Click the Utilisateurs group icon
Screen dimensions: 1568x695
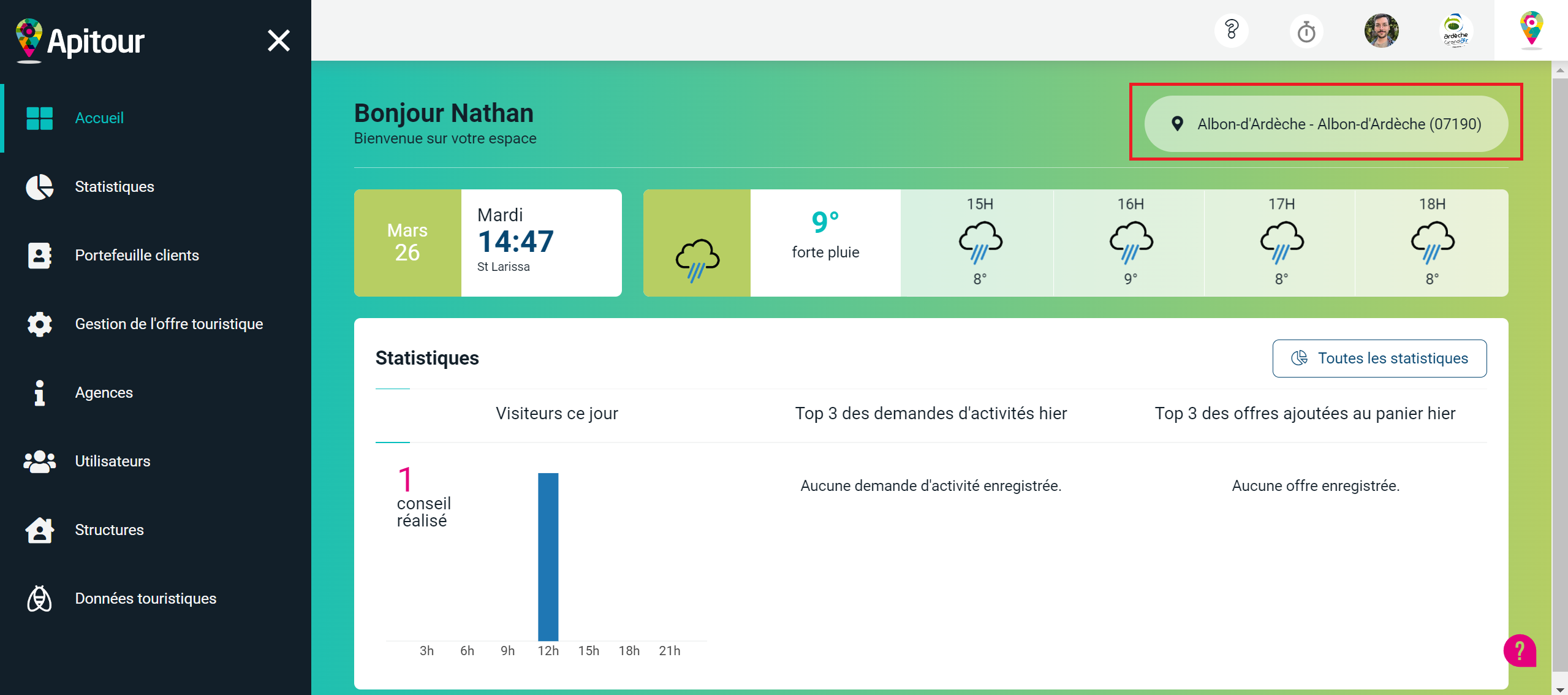pos(40,461)
